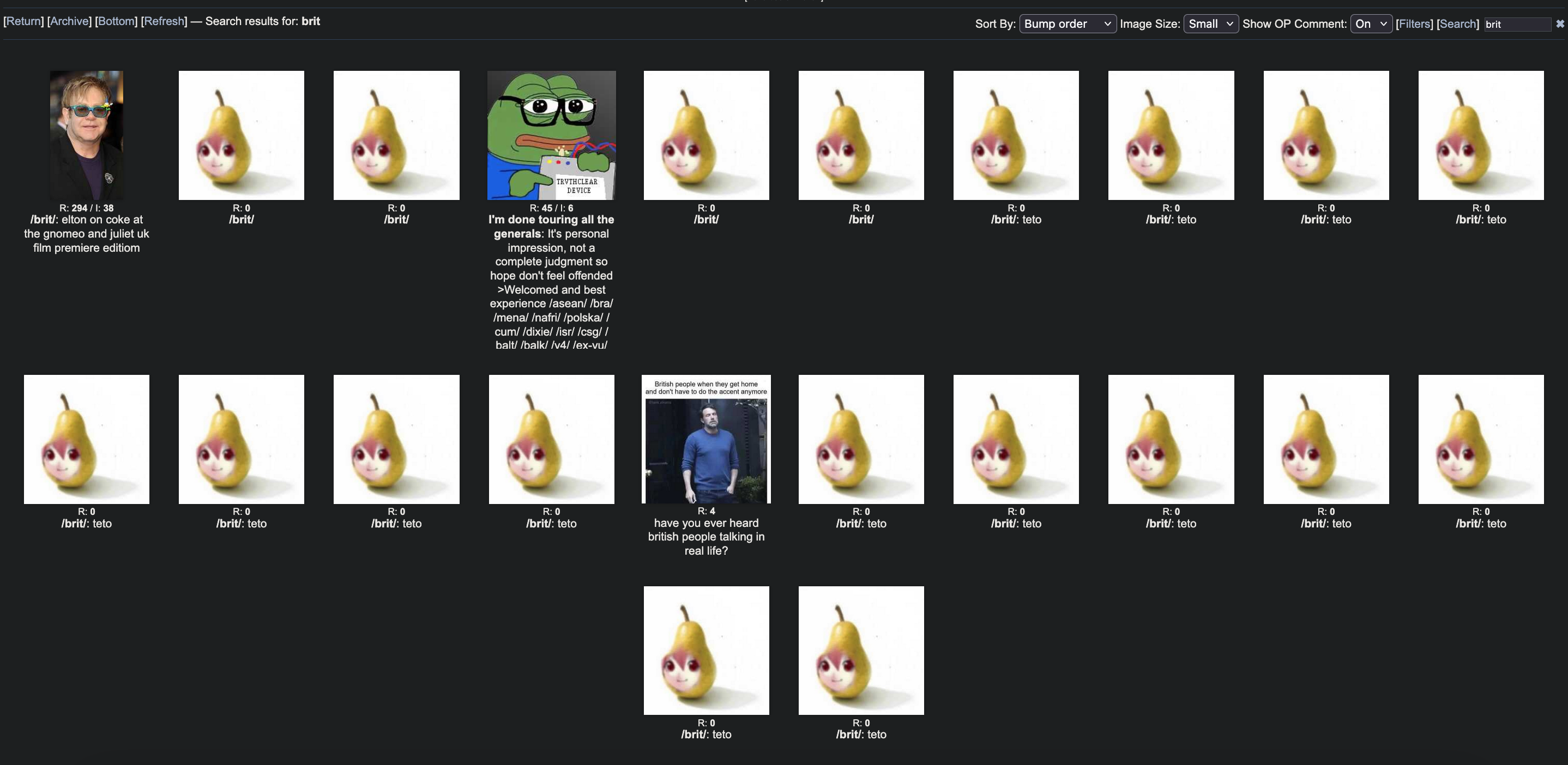This screenshot has height=765, width=1568.
Task: Clear search with the X icon
Action: [x=1560, y=24]
